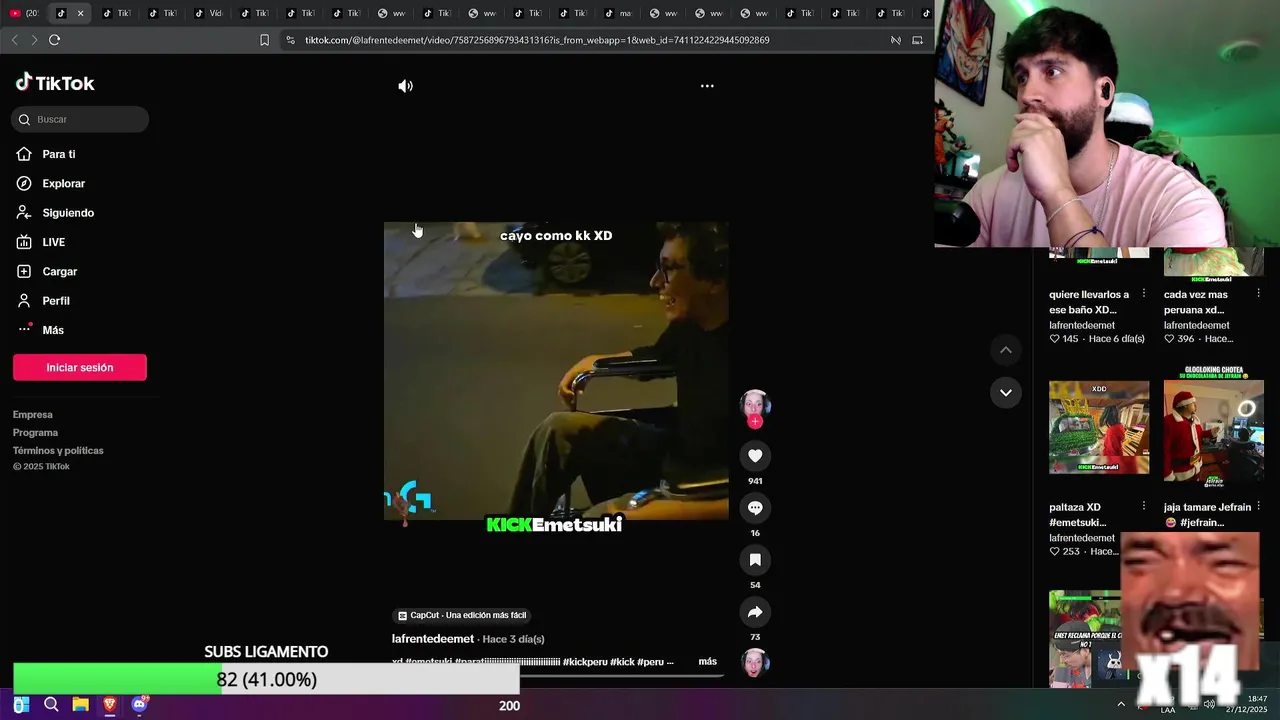Open the three-dot video options menu
The width and height of the screenshot is (1280, 720).
[707, 86]
